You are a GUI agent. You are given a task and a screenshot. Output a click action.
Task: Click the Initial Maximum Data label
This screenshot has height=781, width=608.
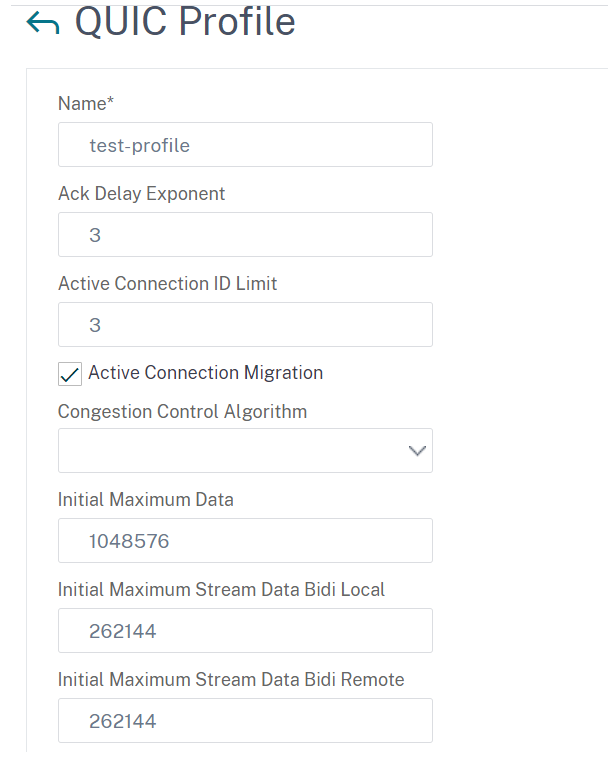[145, 500]
